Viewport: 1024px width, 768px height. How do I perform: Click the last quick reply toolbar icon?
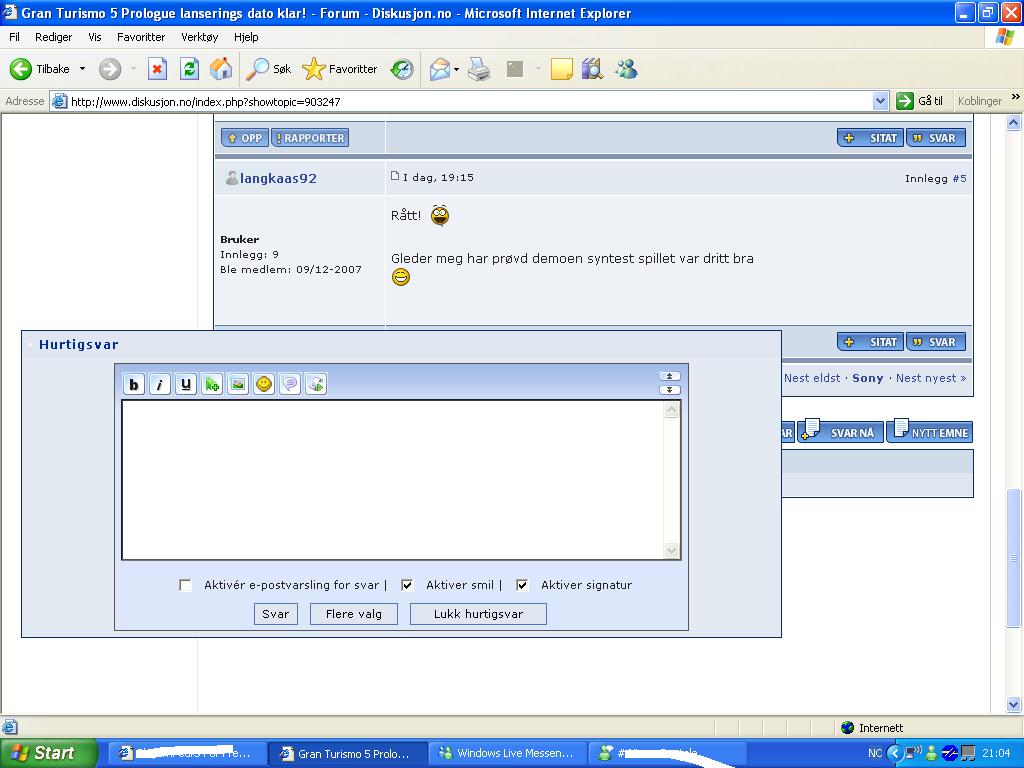click(x=316, y=384)
